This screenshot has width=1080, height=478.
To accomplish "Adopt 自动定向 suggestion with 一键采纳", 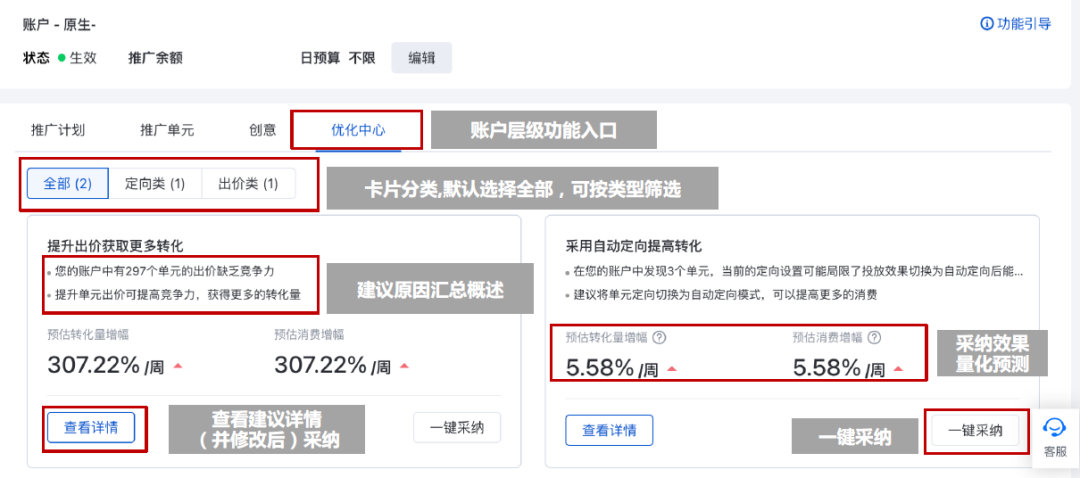I will pyautogui.click(x=975, y=430).
